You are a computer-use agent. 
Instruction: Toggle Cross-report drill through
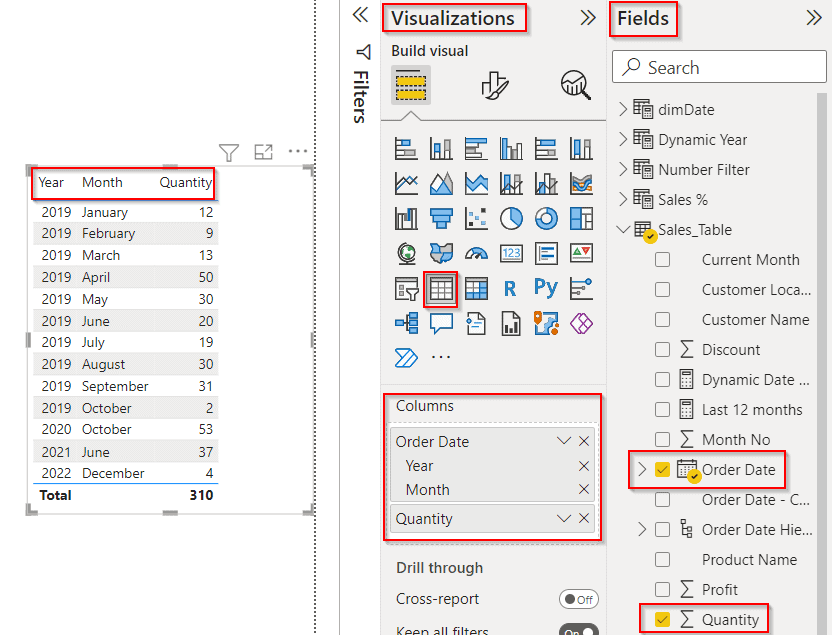[x=579, y=599]
